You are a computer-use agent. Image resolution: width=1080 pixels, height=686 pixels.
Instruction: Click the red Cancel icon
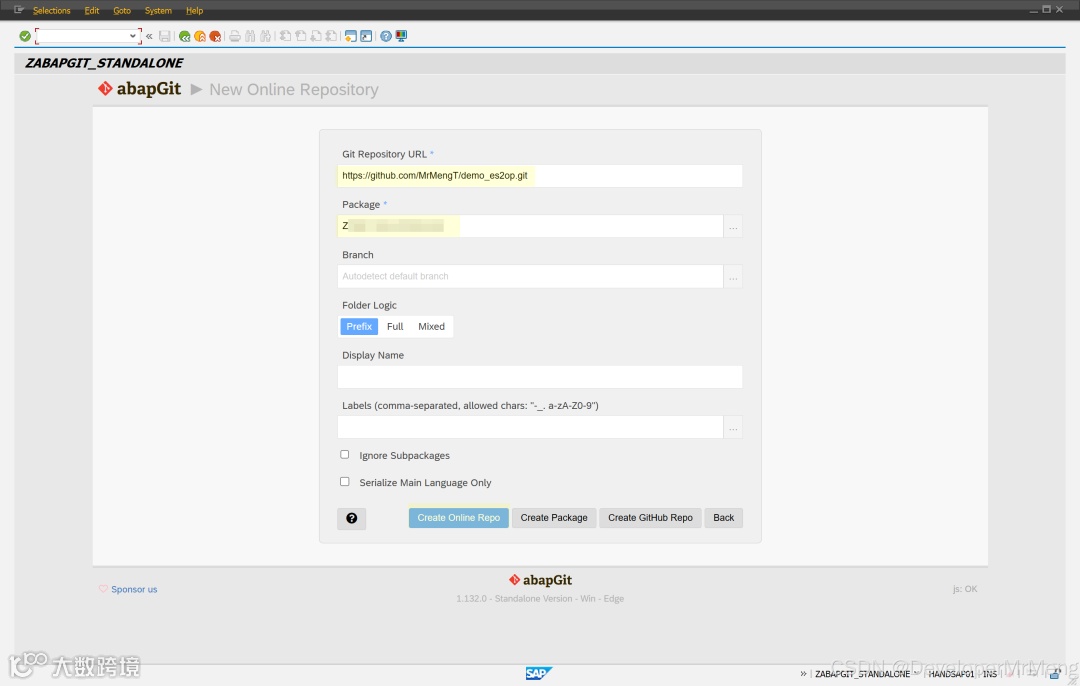215,36
